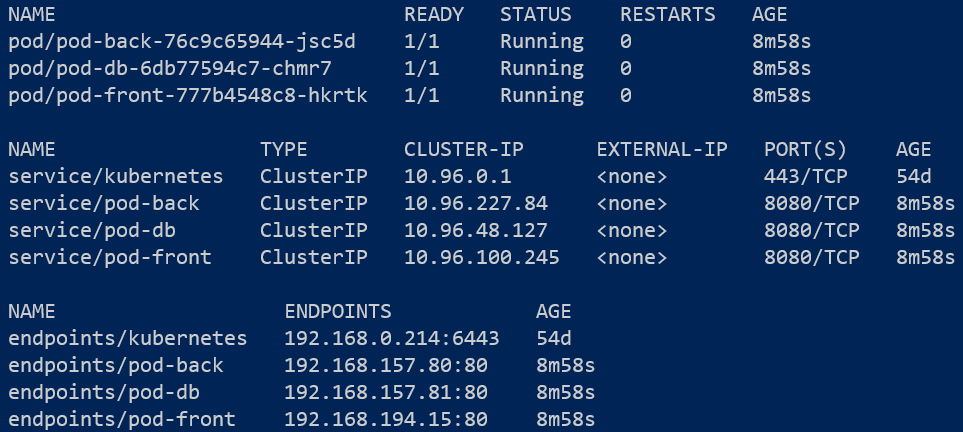The image size is (963, 432).
Task: Click the cluster IP 10.96.227.84
Action: click(x=476, y=204)
